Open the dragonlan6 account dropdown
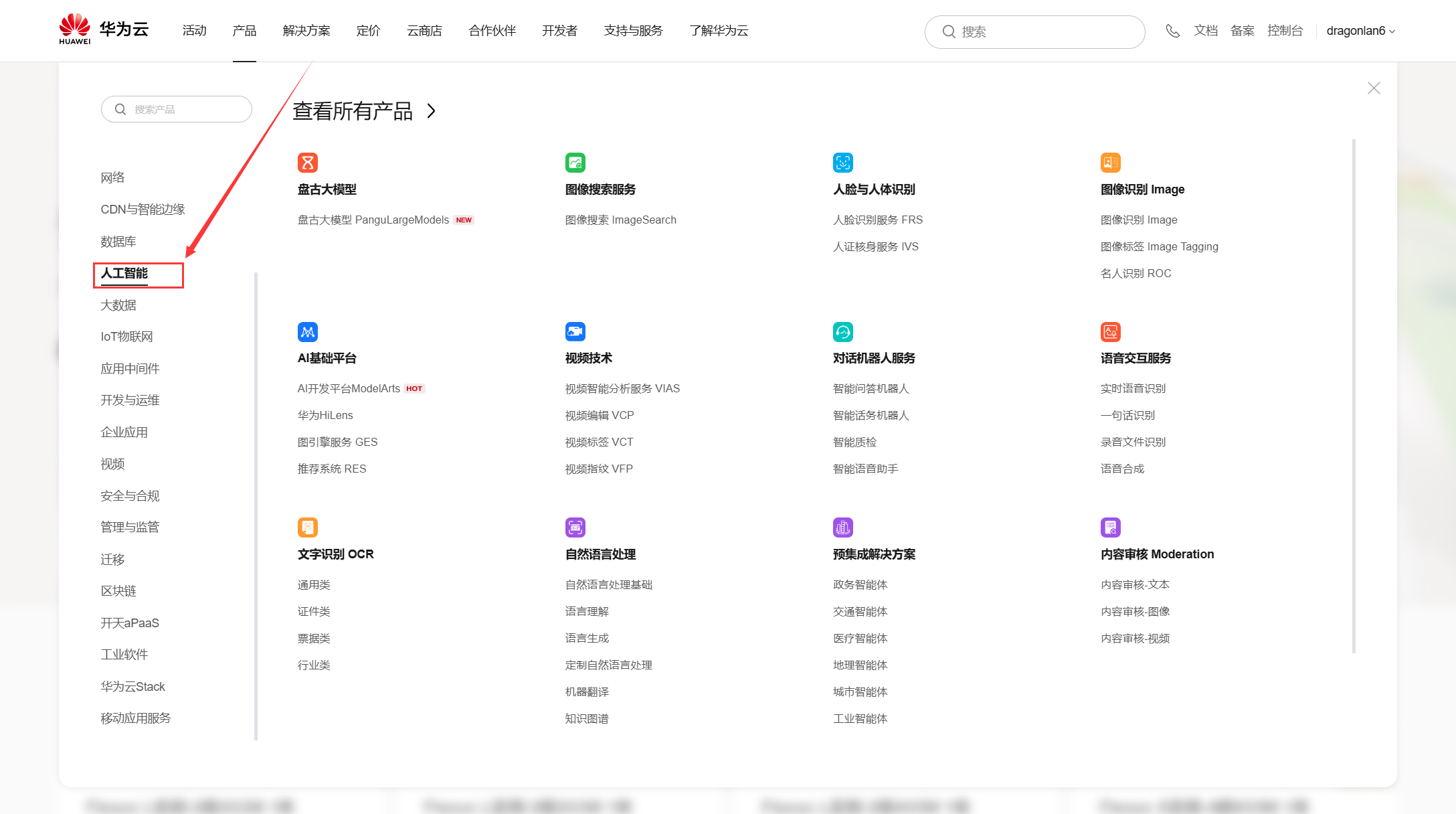1456x814 pixels. click(1360, 31)
